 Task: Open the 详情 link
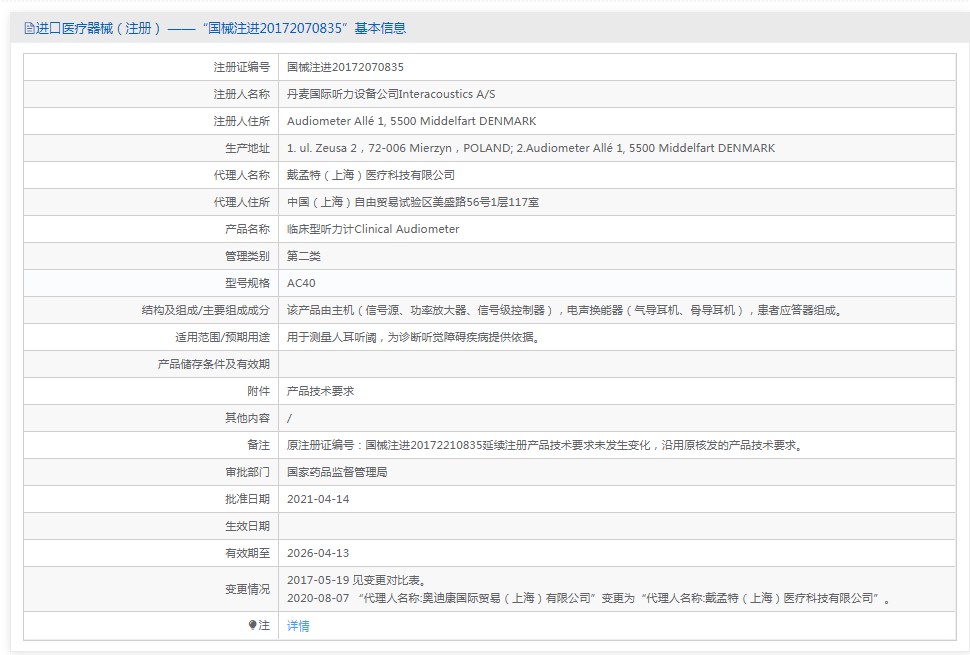click(x=298, y=626)
